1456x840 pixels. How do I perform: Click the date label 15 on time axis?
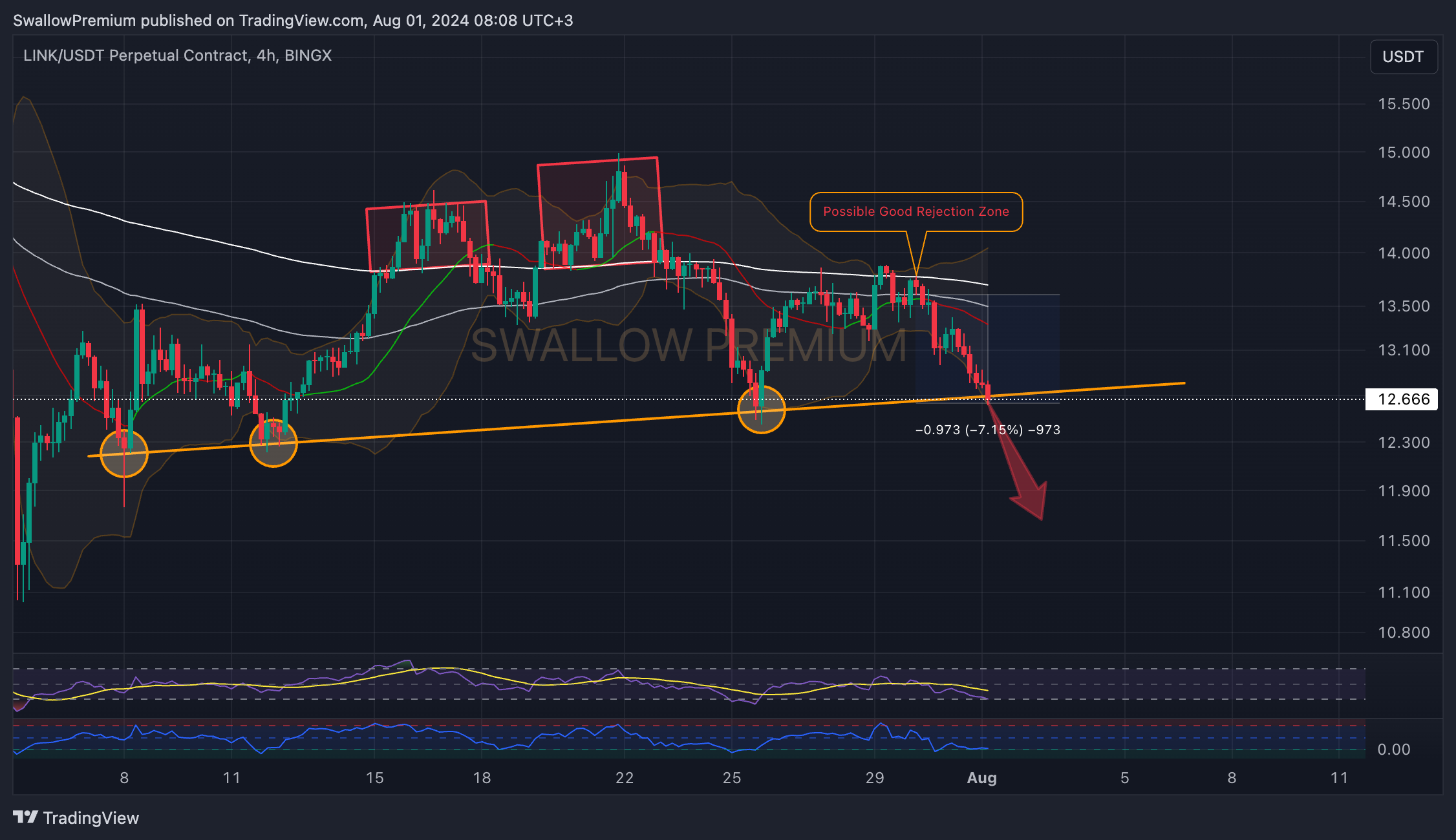click(375, 778)
